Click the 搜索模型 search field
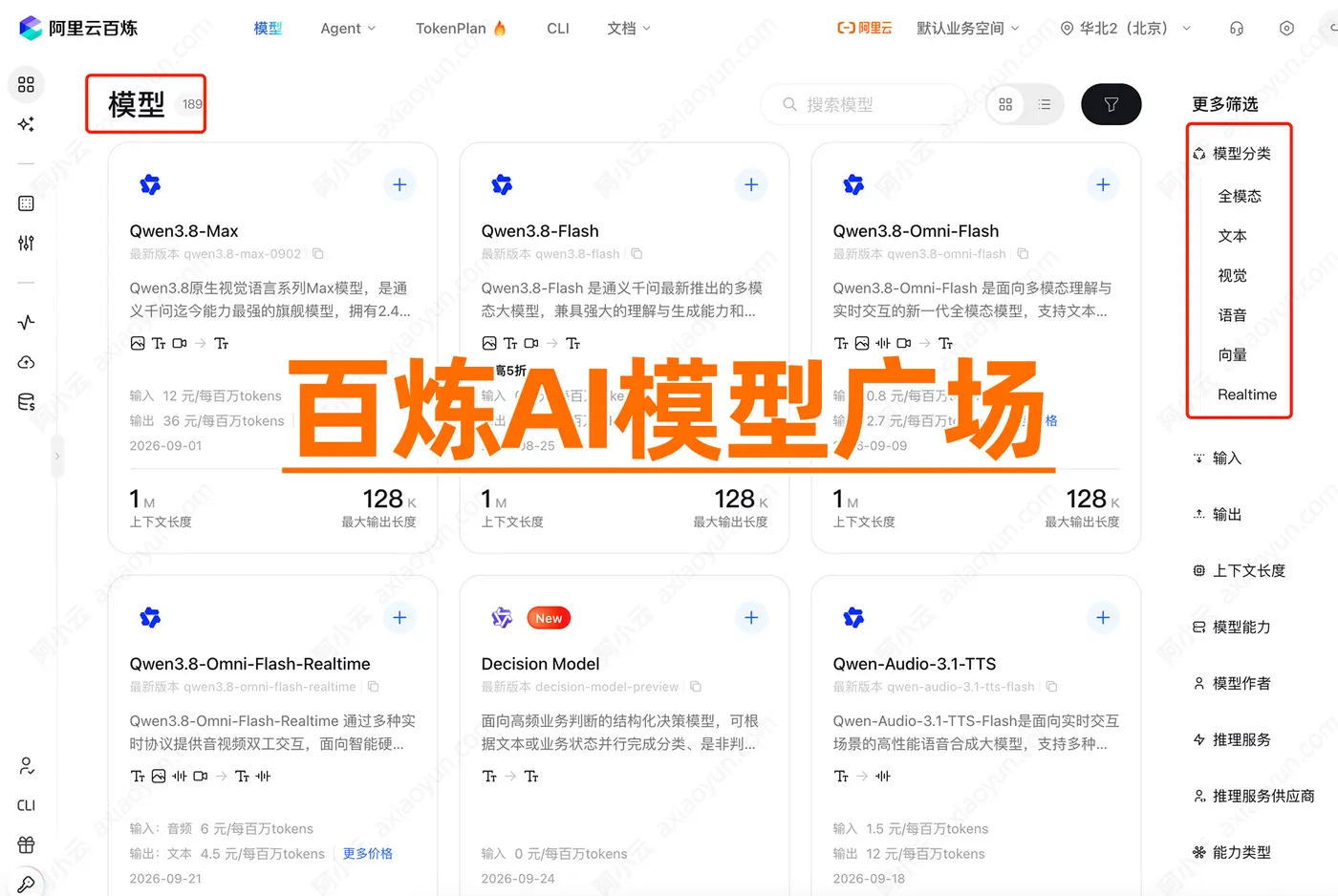Viewport: 1338px width, 896px height. tap(865, 104)
